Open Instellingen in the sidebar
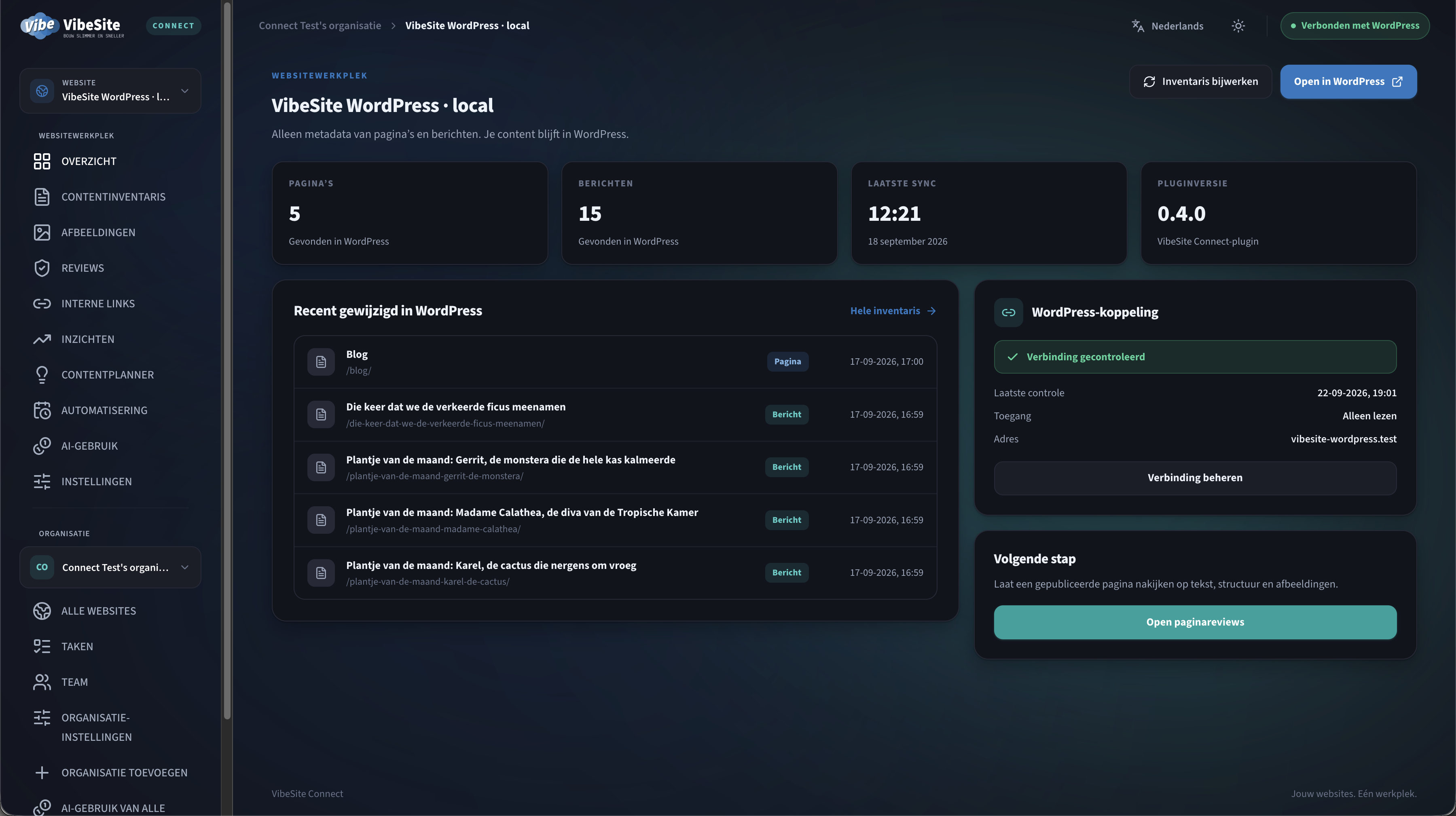 [110, 482]
